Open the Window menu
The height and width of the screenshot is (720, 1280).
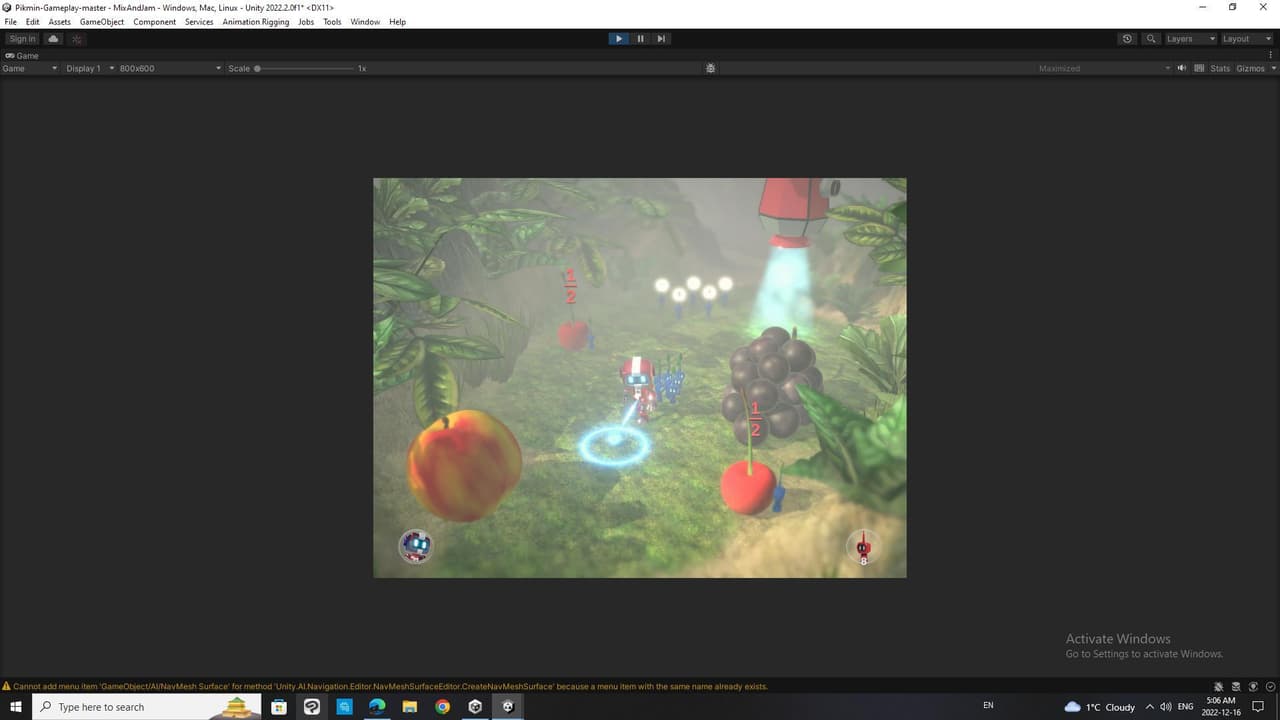pos(365,22)
